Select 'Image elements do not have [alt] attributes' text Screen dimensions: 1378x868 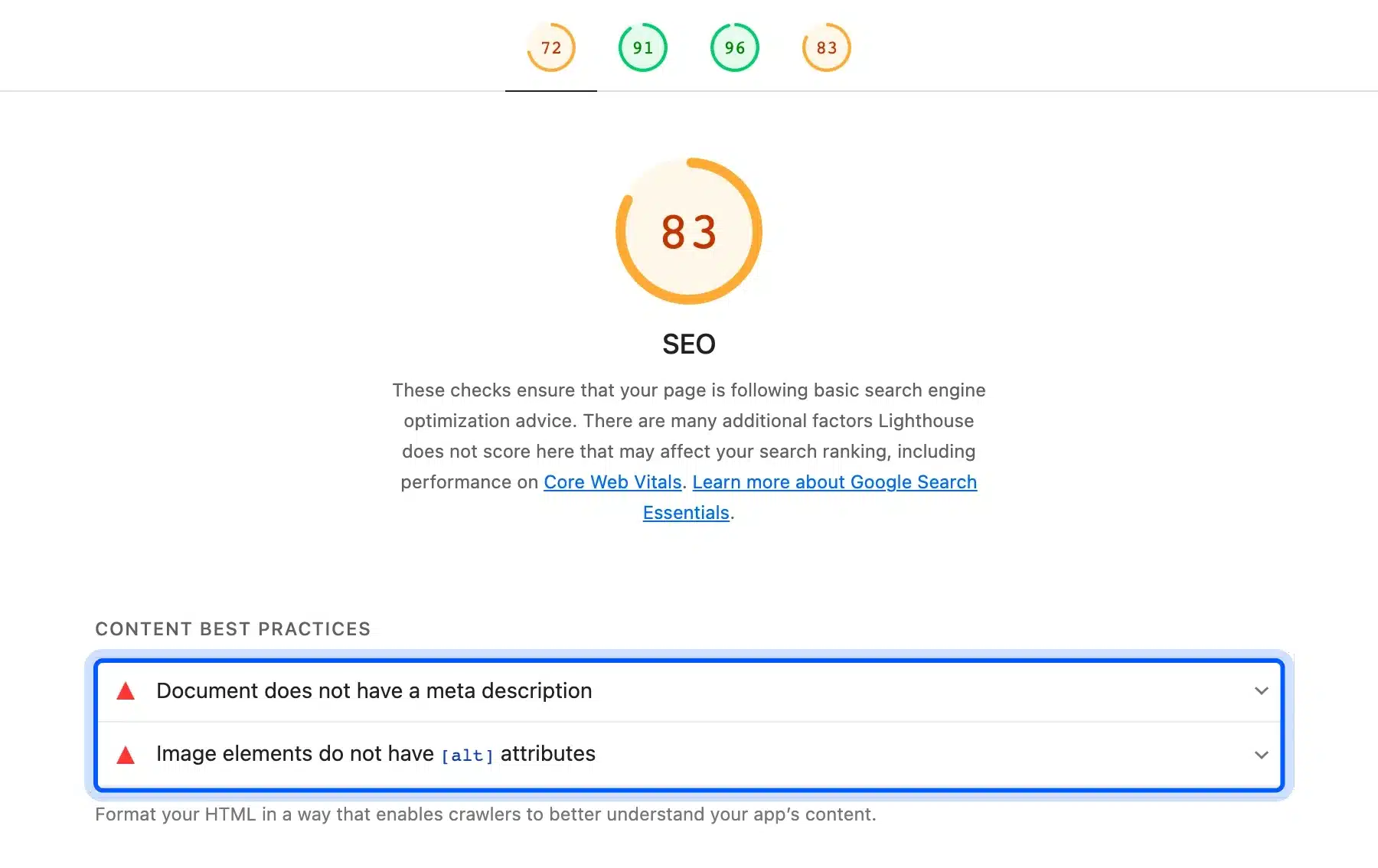pos(375,755)
